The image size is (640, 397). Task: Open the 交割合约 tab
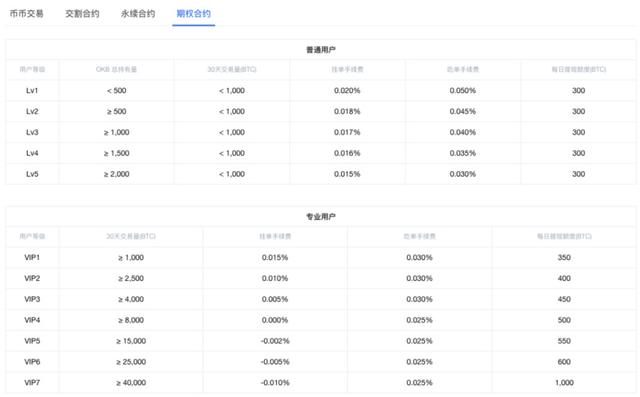point(82,13)
